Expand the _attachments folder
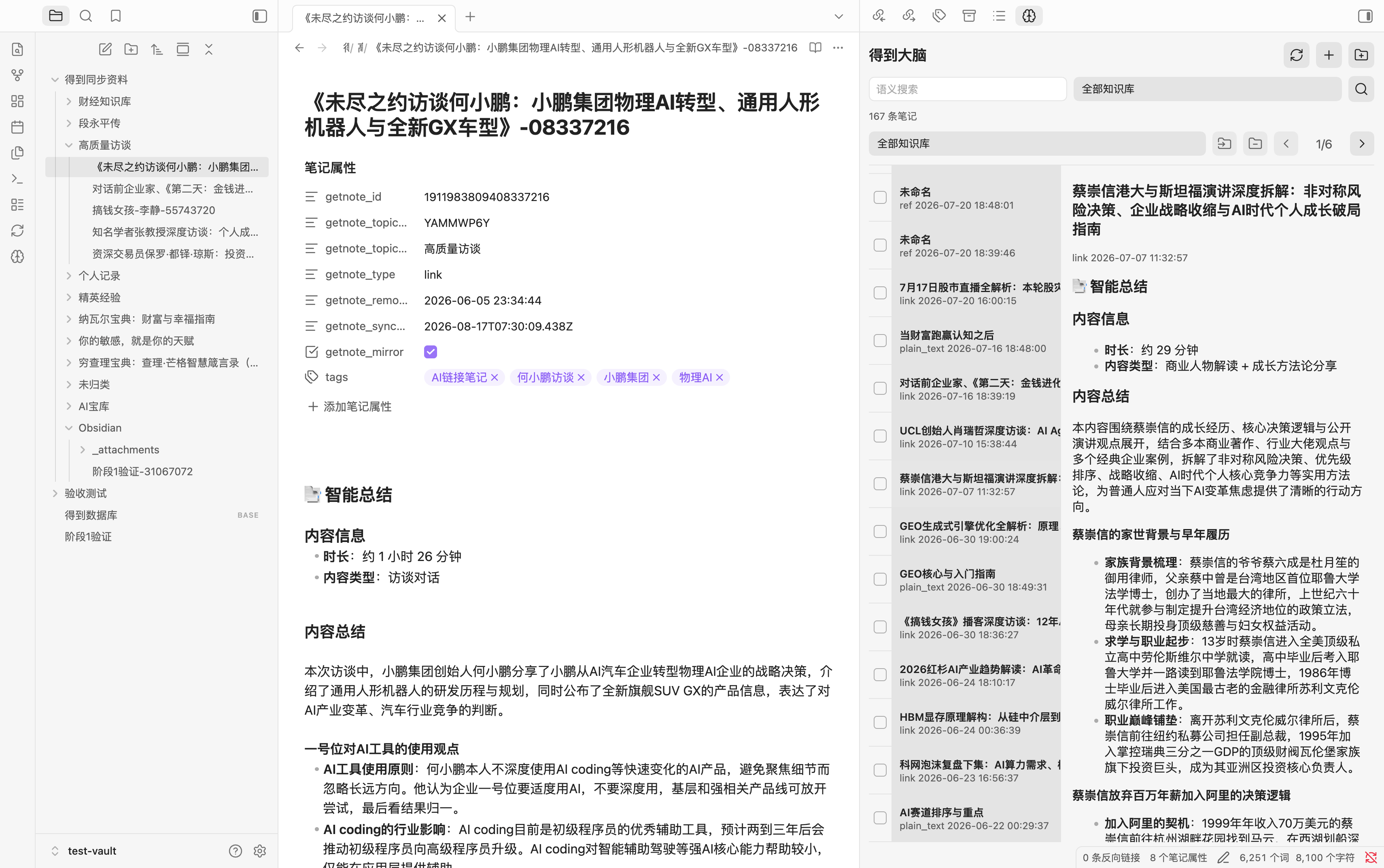The height and width of the screenshot is (868, 1384). point(83,450)
